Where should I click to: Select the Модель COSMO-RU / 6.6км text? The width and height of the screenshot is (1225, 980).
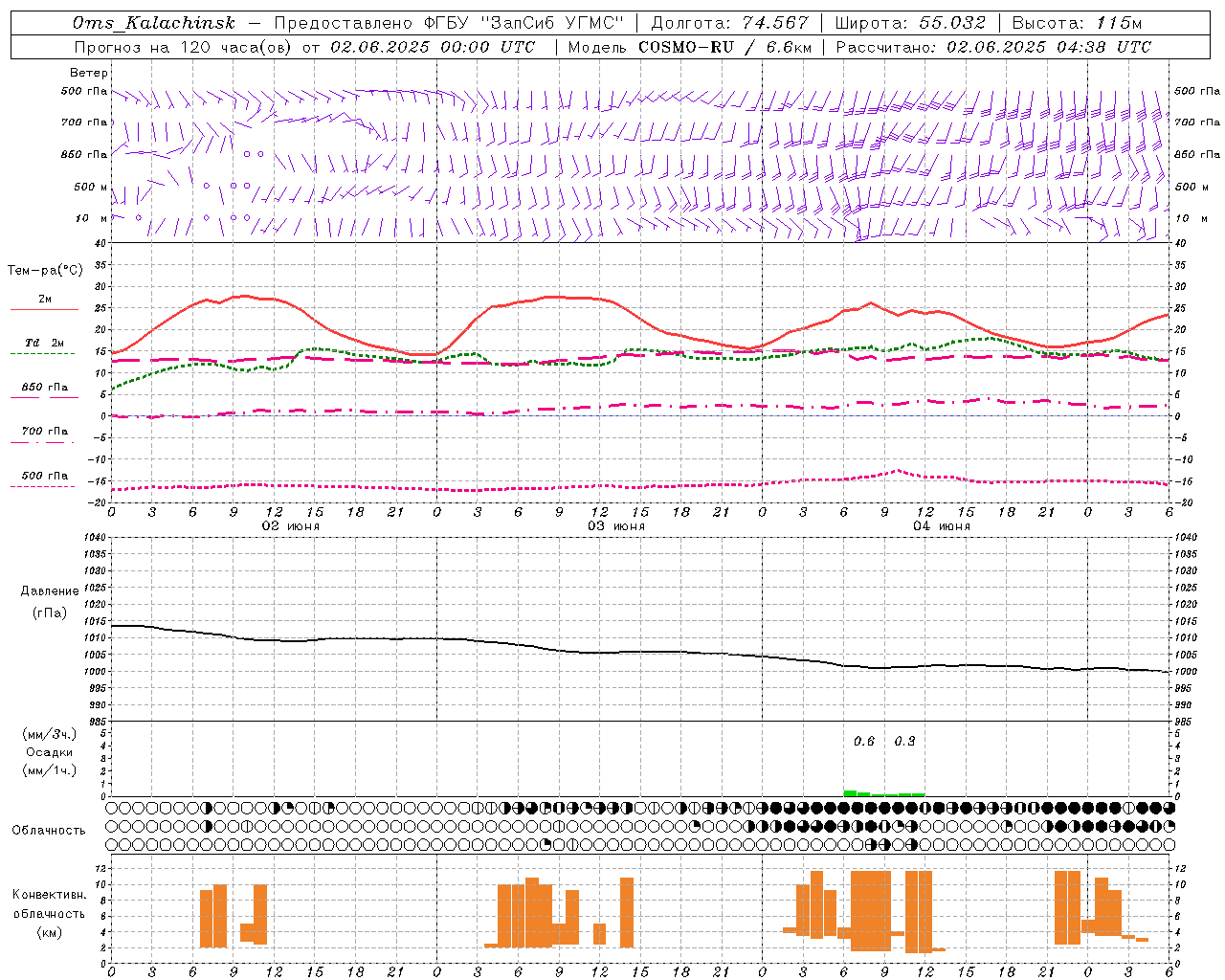tap(689, 47)
